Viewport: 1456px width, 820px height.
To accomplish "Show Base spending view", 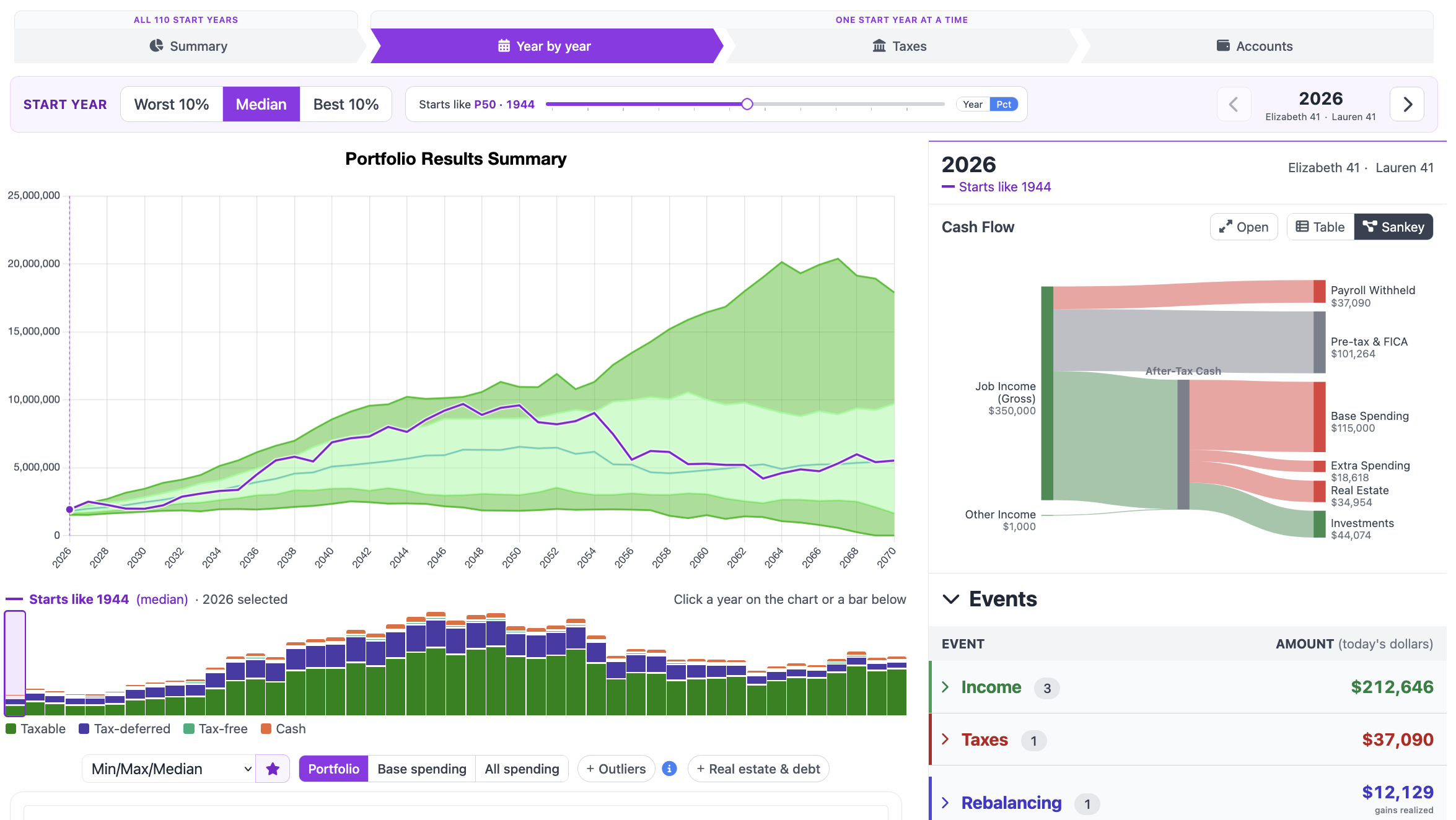I will tap(422, 769).
